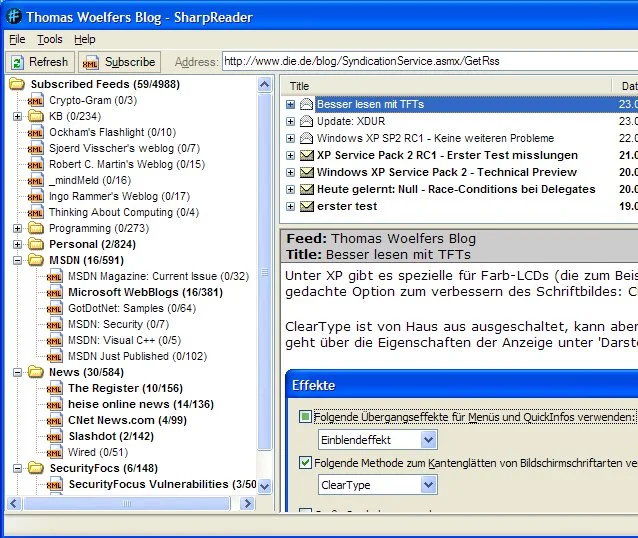Click the Address URL field

pyautogui.click(x=430, y=61)
